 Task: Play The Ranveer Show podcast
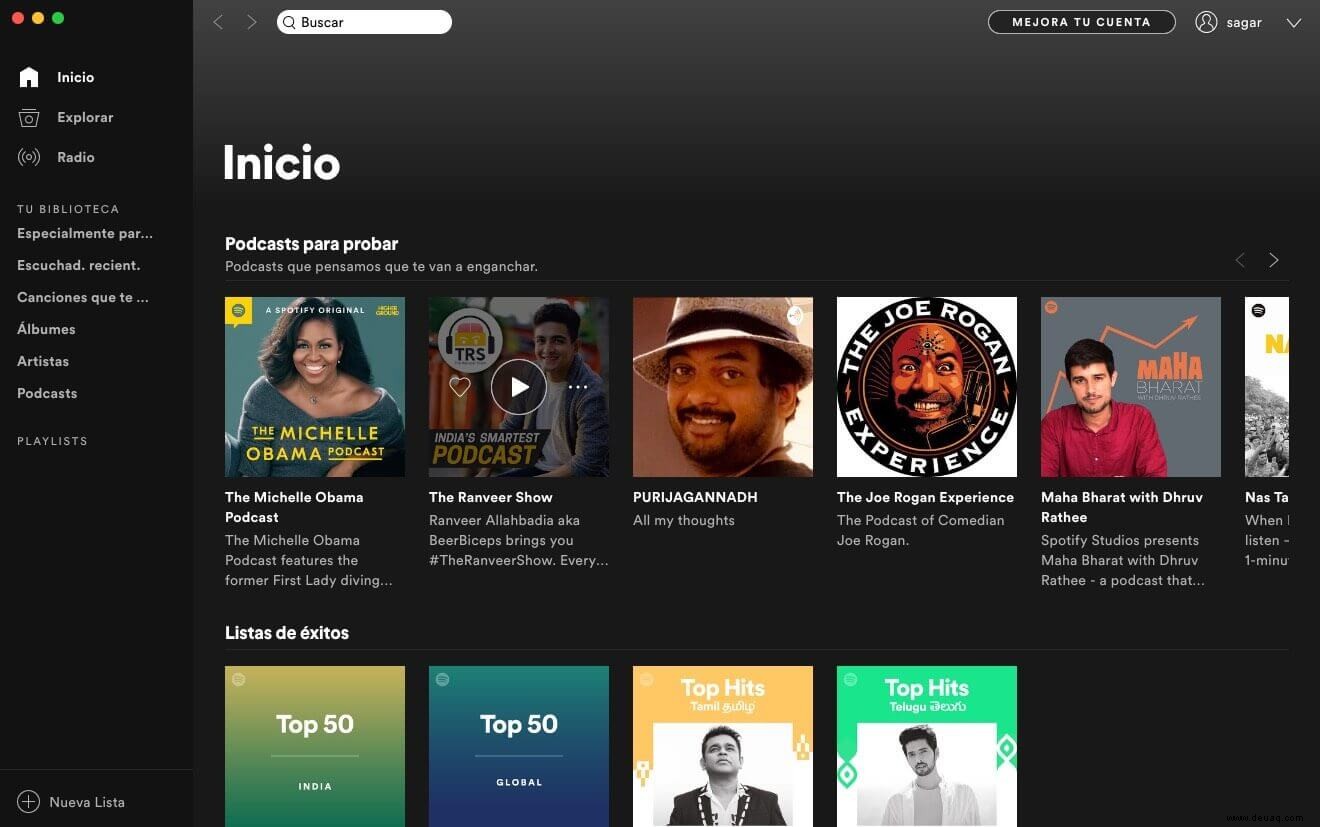[519, 387]
